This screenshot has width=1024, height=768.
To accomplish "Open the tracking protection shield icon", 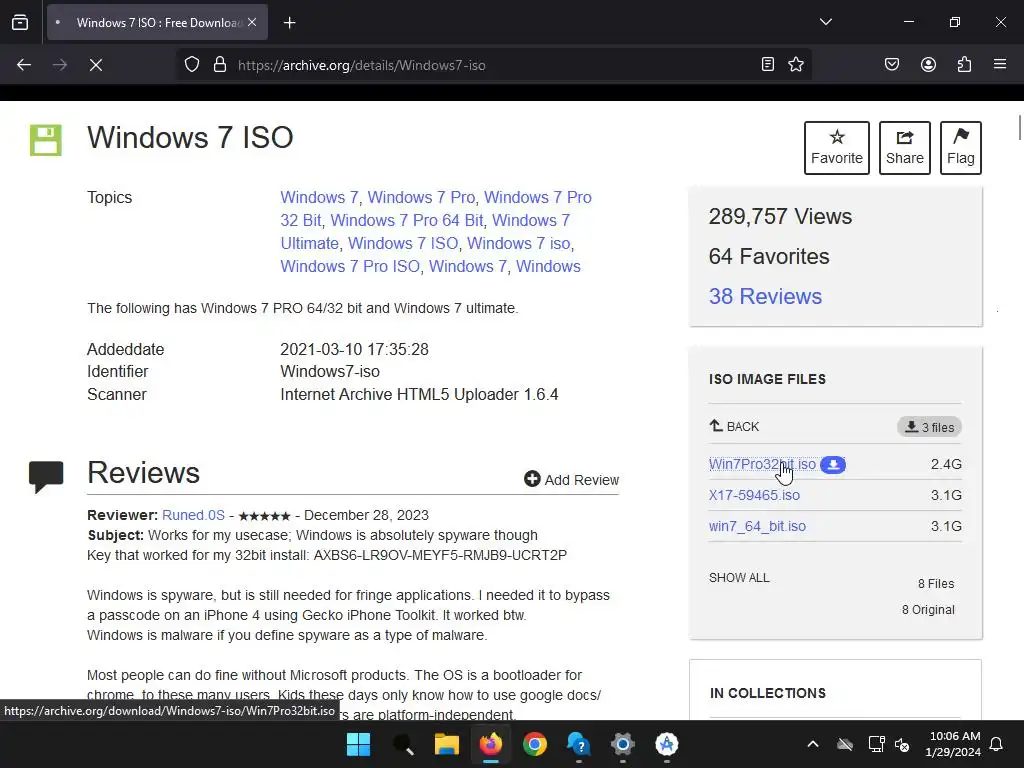I will pos(191,65).
